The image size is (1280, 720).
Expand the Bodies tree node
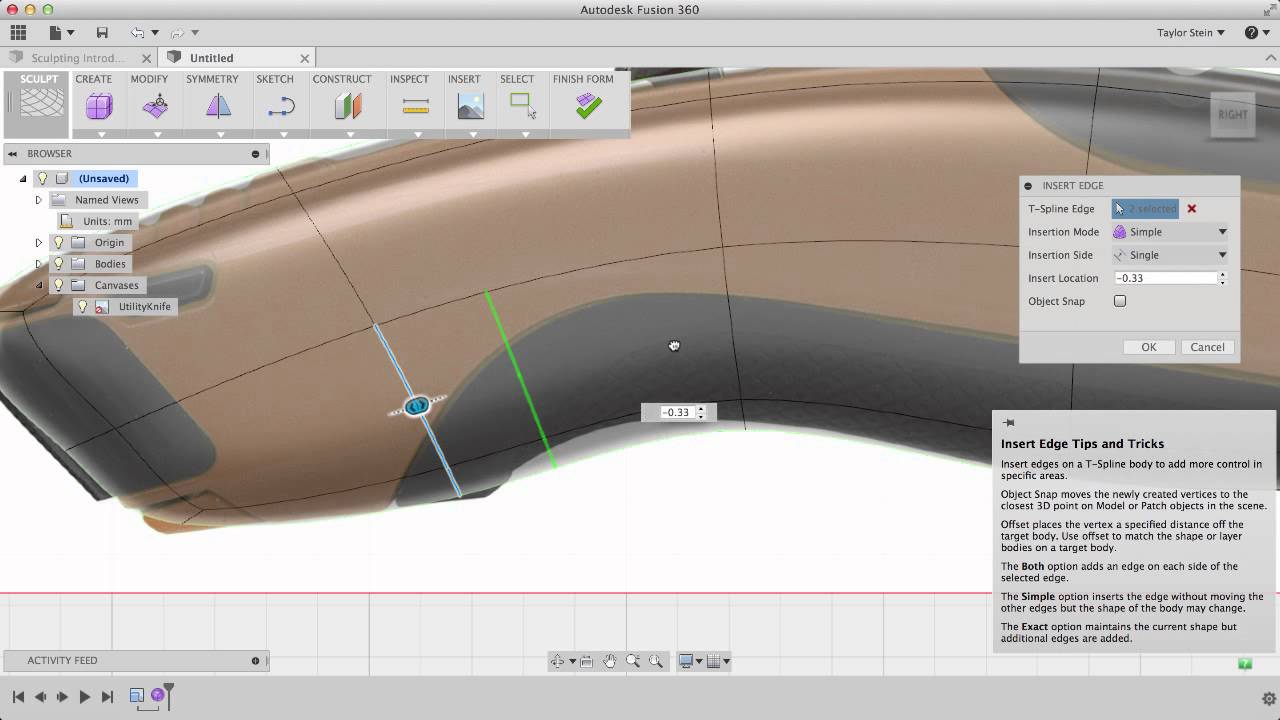39,264
